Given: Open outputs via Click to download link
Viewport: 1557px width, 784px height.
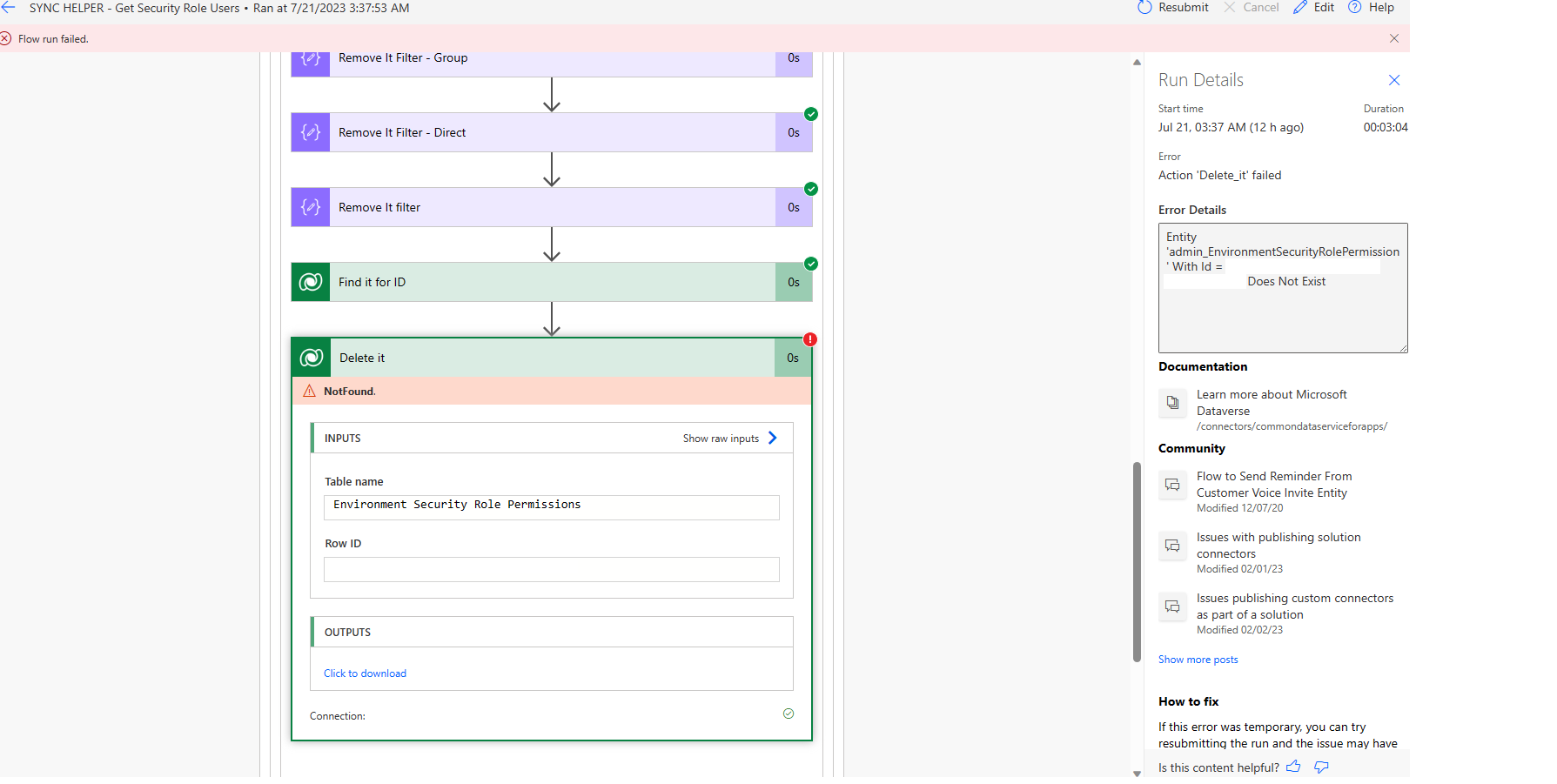Looking at the screenshot, I should [x=364, y=673].
